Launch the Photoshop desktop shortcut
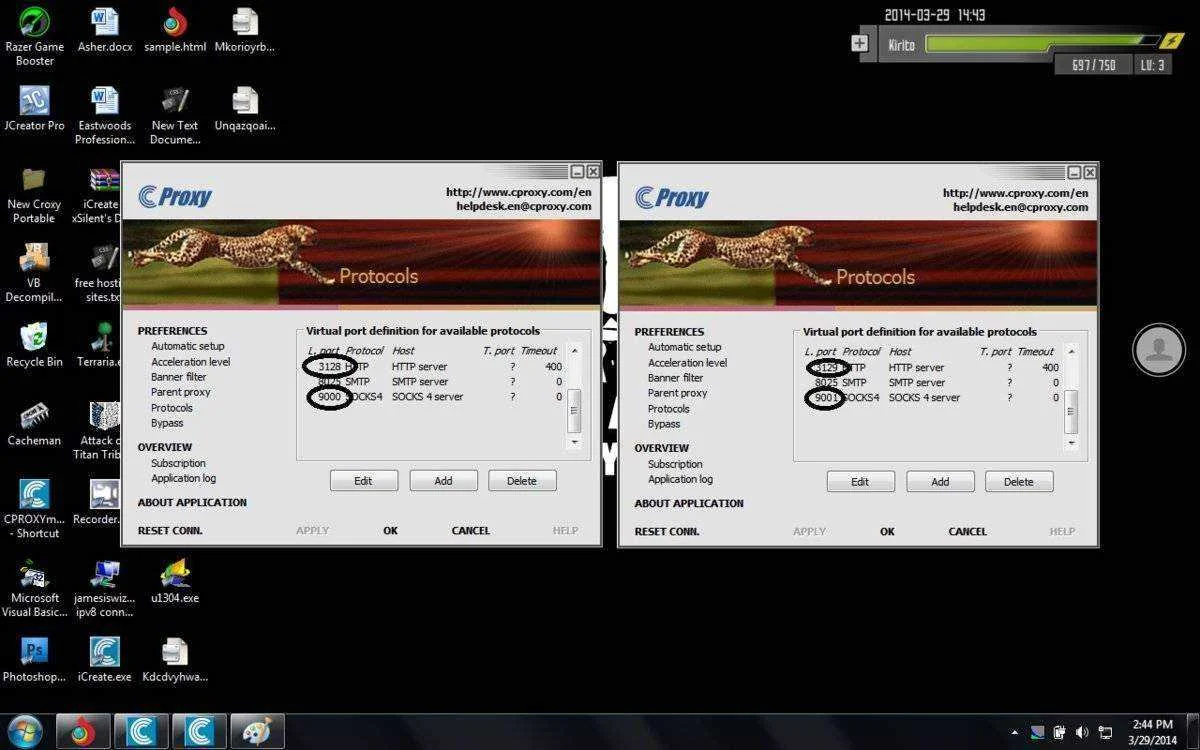 (x=34, y=660)
